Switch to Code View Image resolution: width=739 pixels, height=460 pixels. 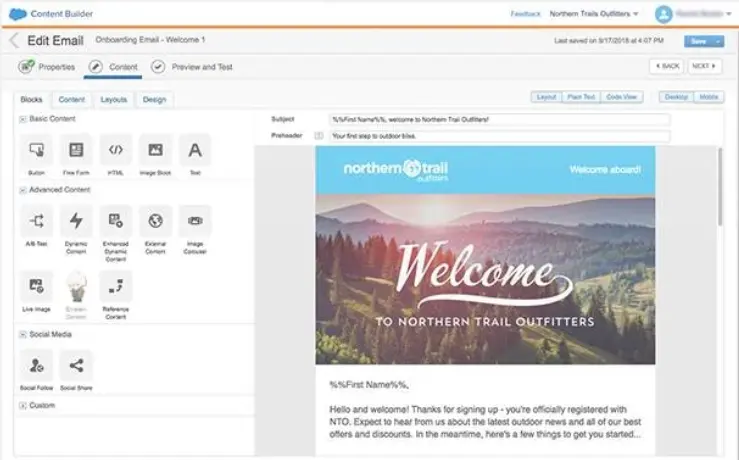622,97
